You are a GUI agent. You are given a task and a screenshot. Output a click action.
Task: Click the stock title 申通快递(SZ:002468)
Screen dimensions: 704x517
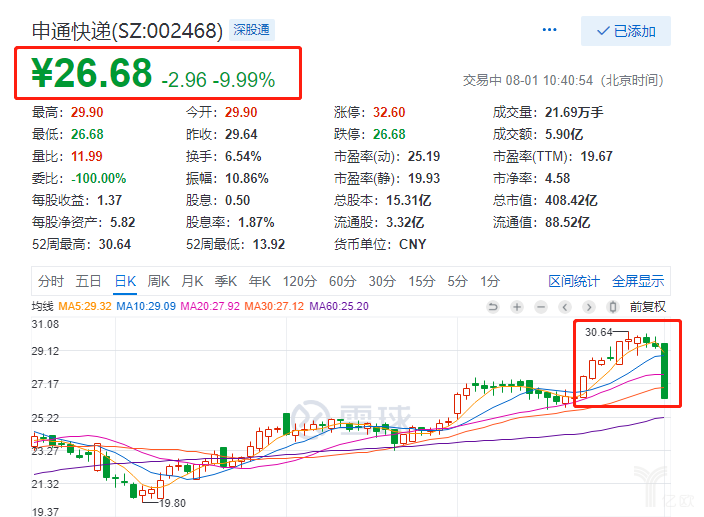click(127, 31)
